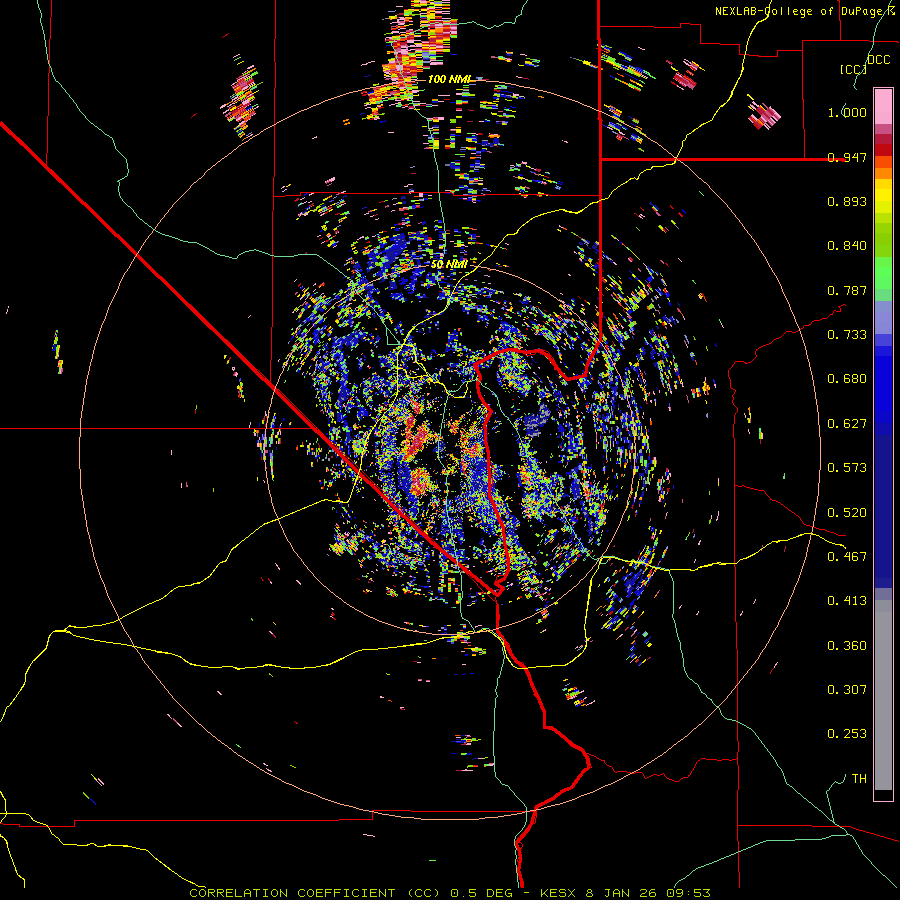
Task: Click the 0.733 value on the color scale
Action: (x=847, y=335)
